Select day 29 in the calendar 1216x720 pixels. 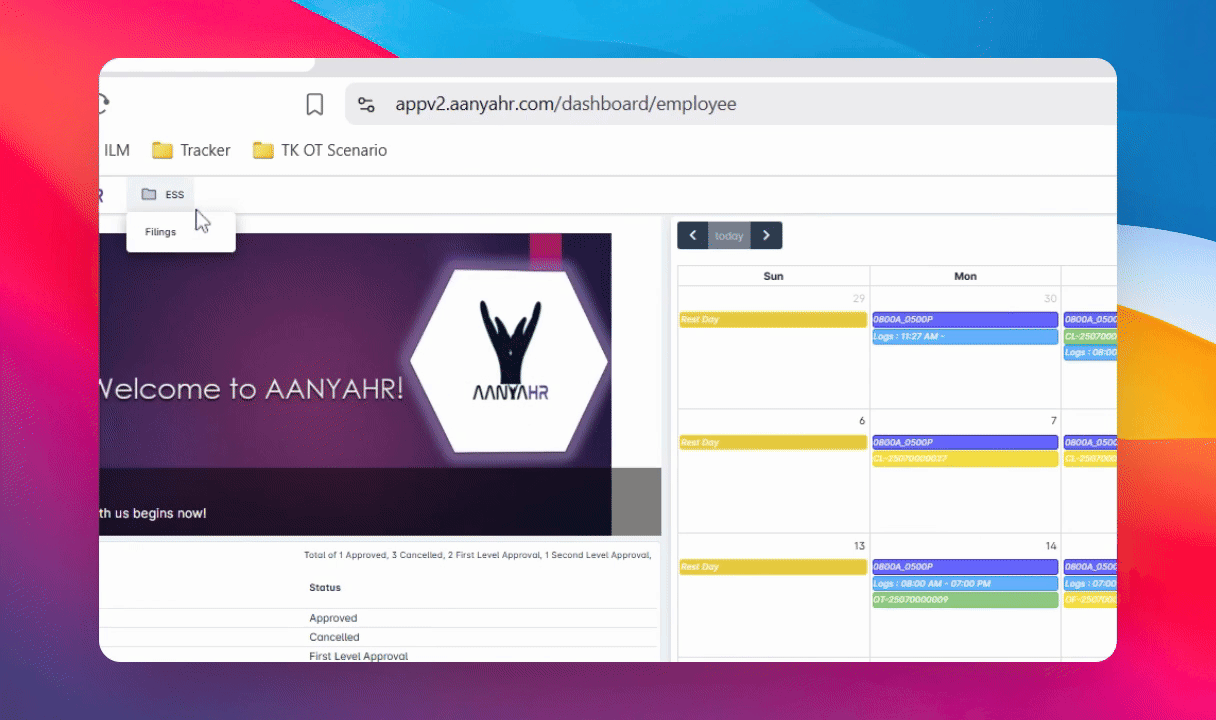859,298
